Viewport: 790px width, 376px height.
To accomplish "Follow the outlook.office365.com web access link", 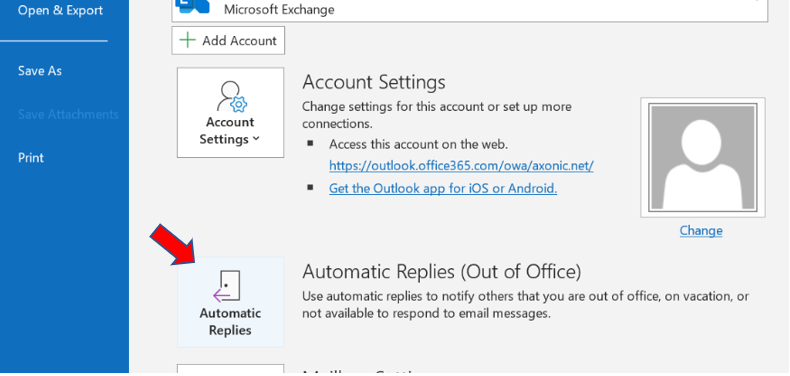I will 461,166.
